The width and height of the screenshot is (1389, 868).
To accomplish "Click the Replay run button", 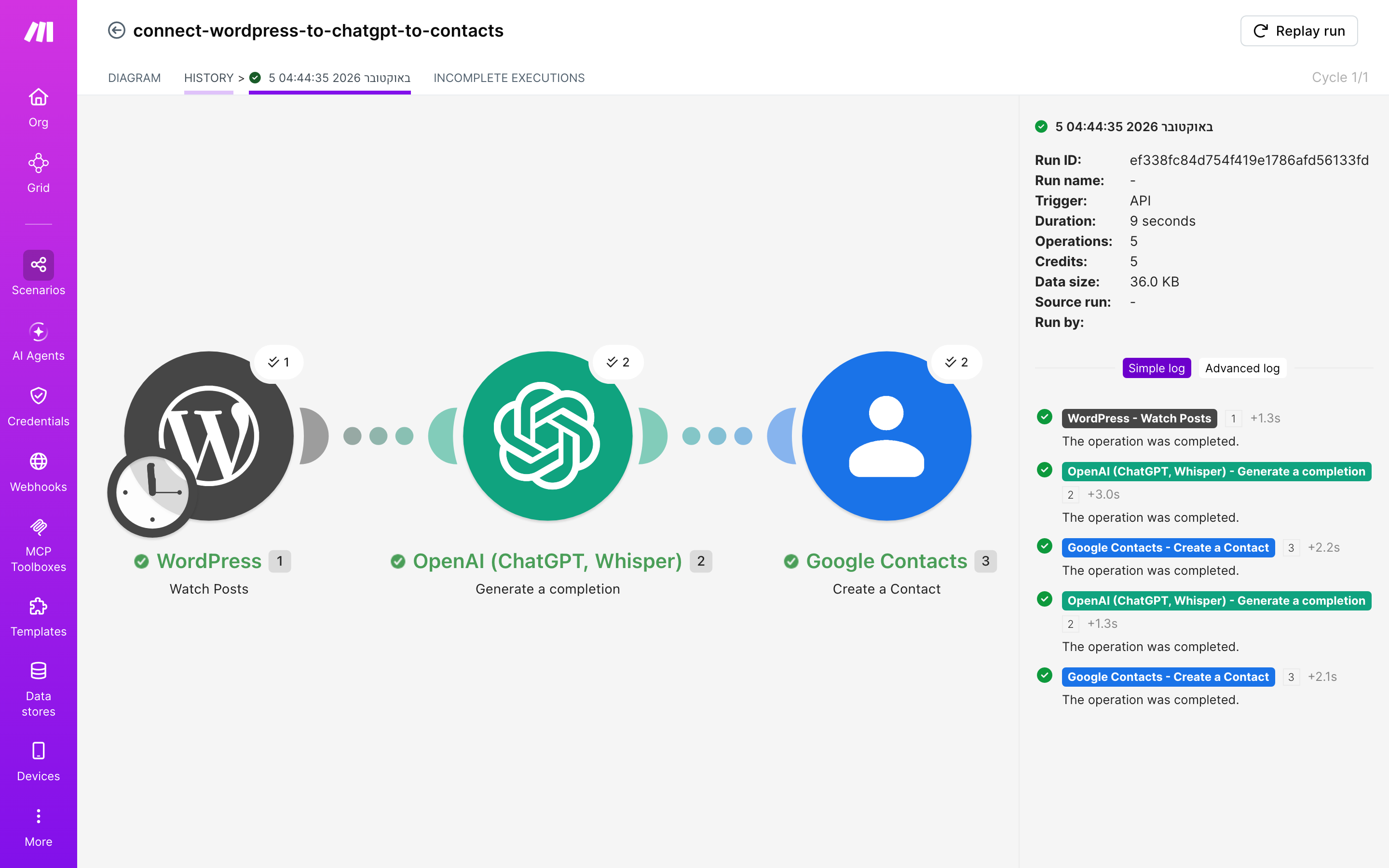I will tap(1299, 31).
